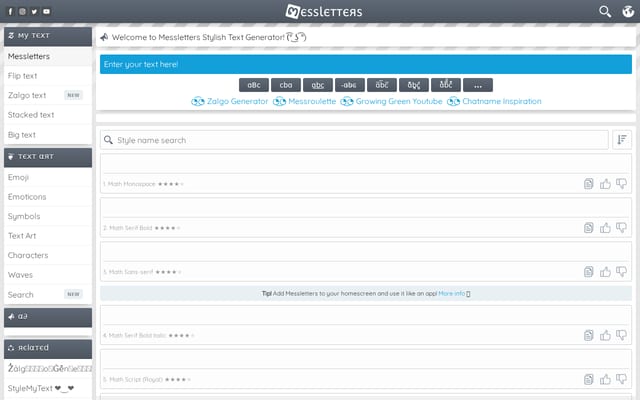Toggle the abc below-diacritics button

[x=414, y=85]
